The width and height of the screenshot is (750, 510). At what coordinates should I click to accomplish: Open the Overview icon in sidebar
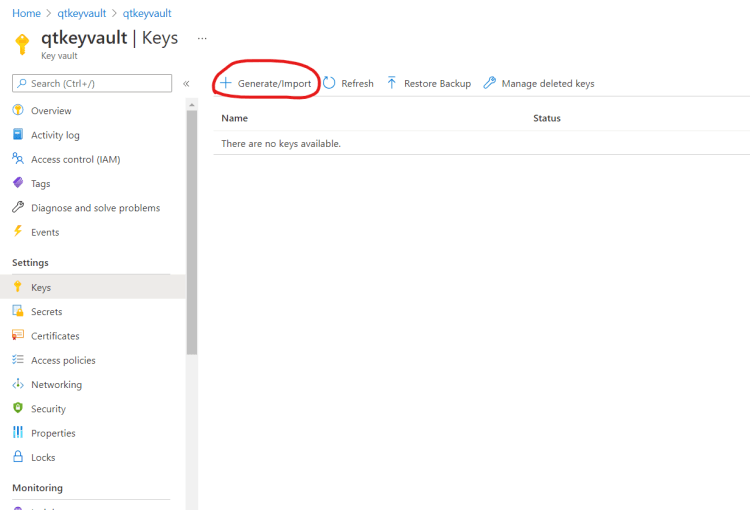(x=18, y=110)
